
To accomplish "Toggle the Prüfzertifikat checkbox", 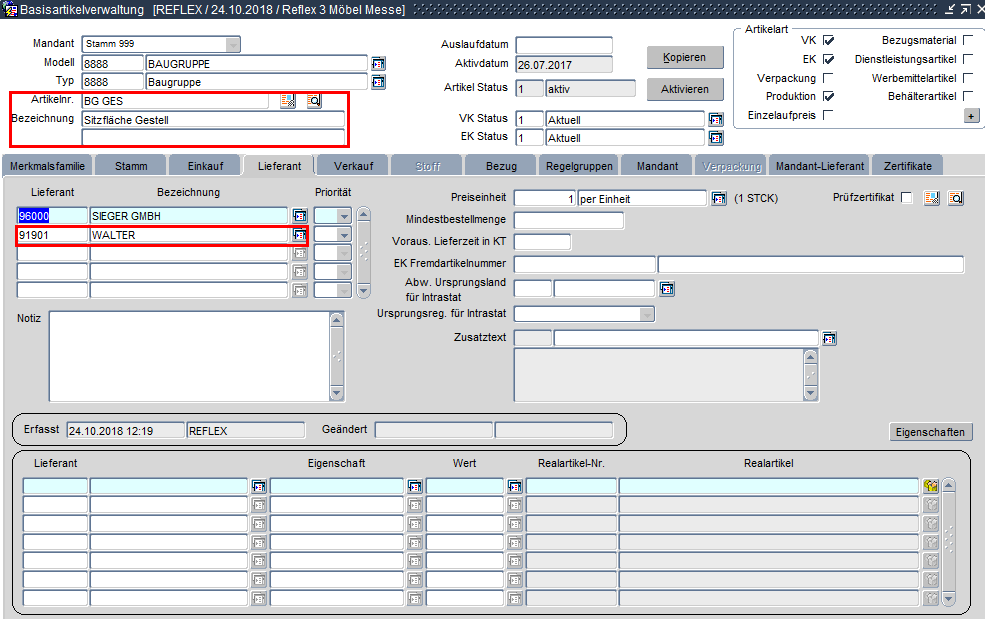I will [x=906, y=198].
